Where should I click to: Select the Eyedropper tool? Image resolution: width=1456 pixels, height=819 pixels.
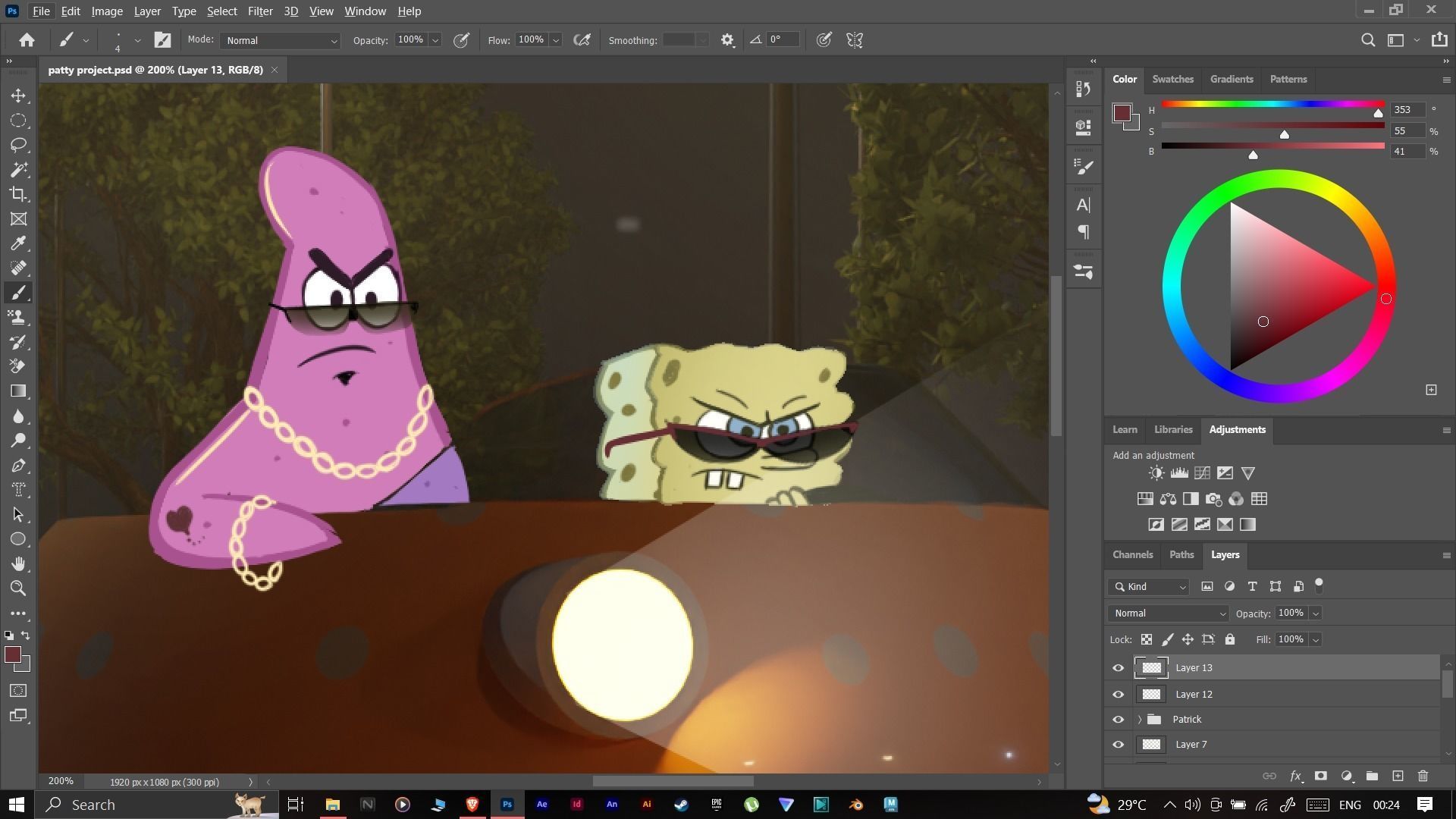tap(19, 243)
